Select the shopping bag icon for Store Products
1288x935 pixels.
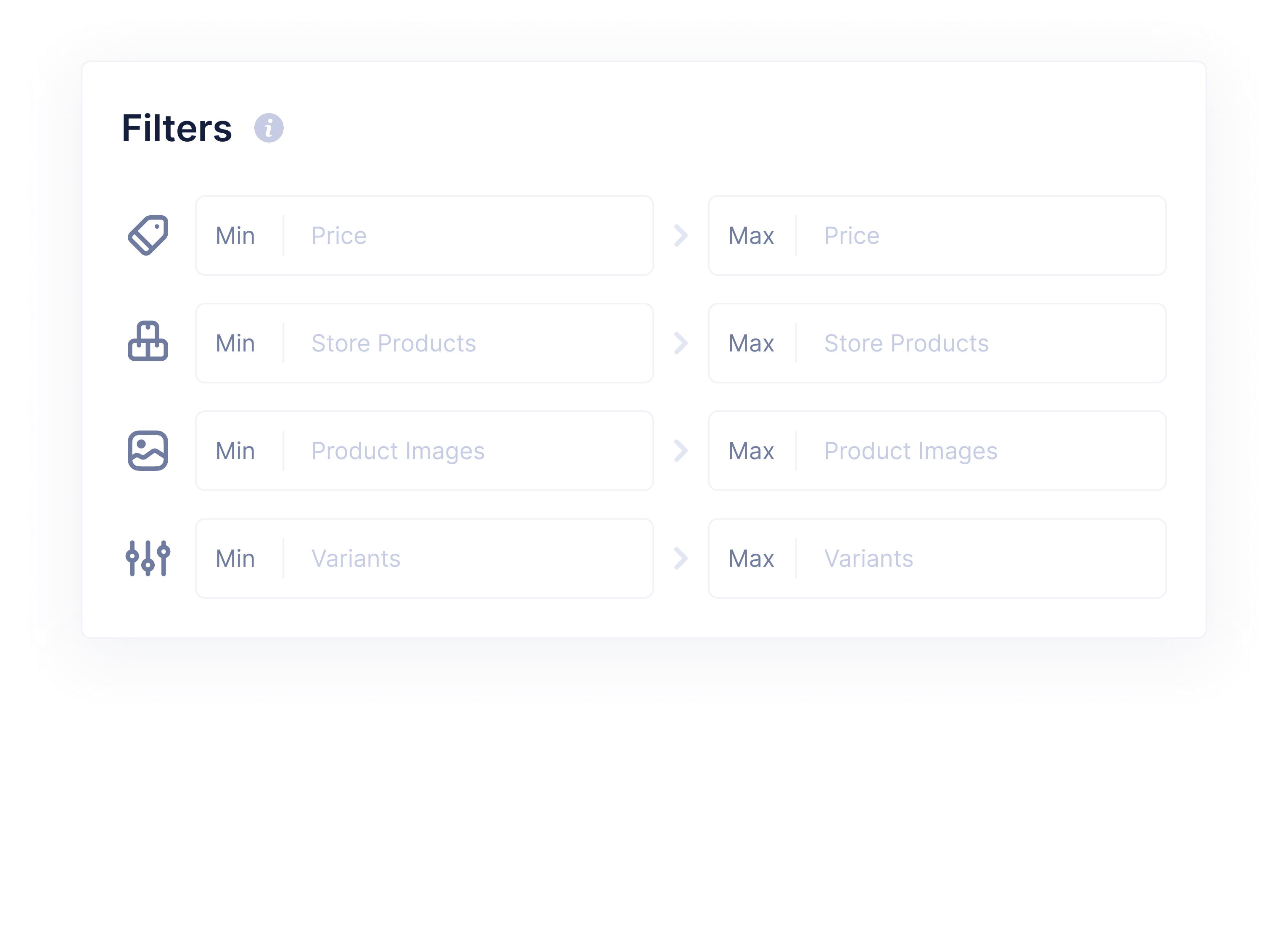(148, 343)
